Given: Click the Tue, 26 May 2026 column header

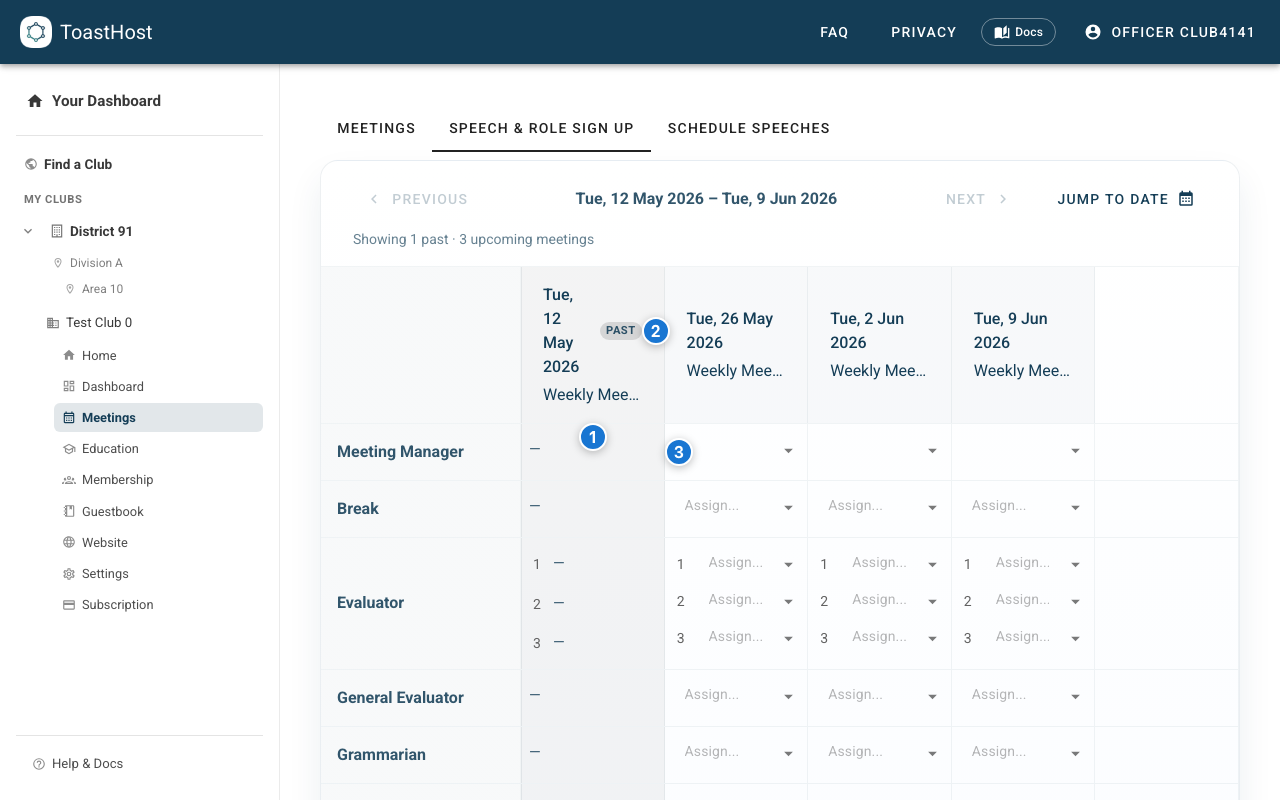Looking at the screenshot, I should (x=736, y=345).
